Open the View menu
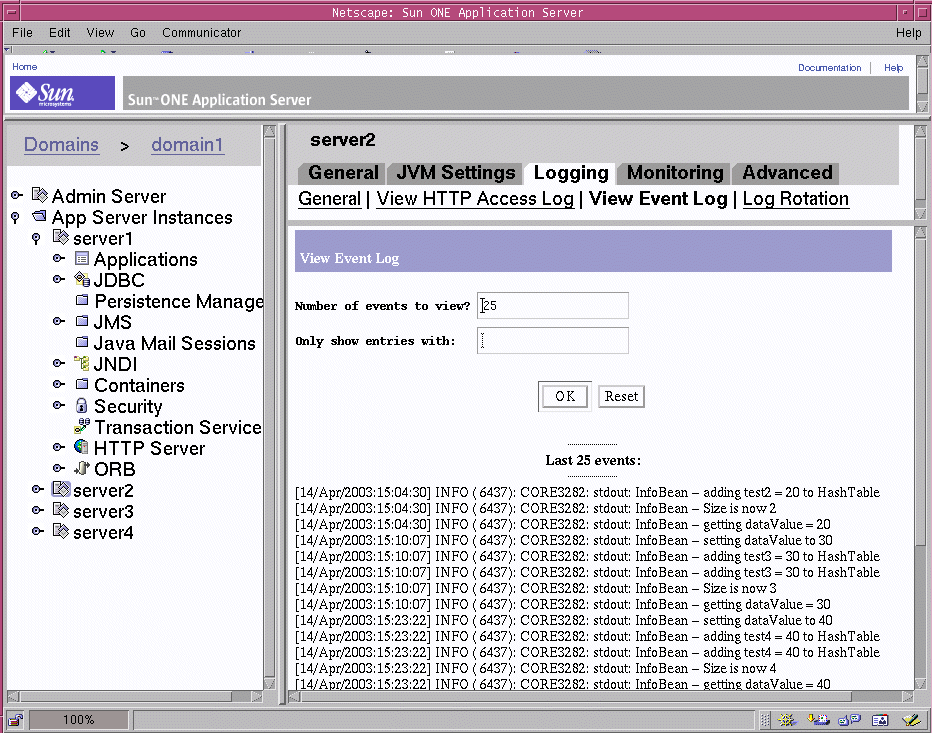932x733 pixels. [x=100, y=33]
